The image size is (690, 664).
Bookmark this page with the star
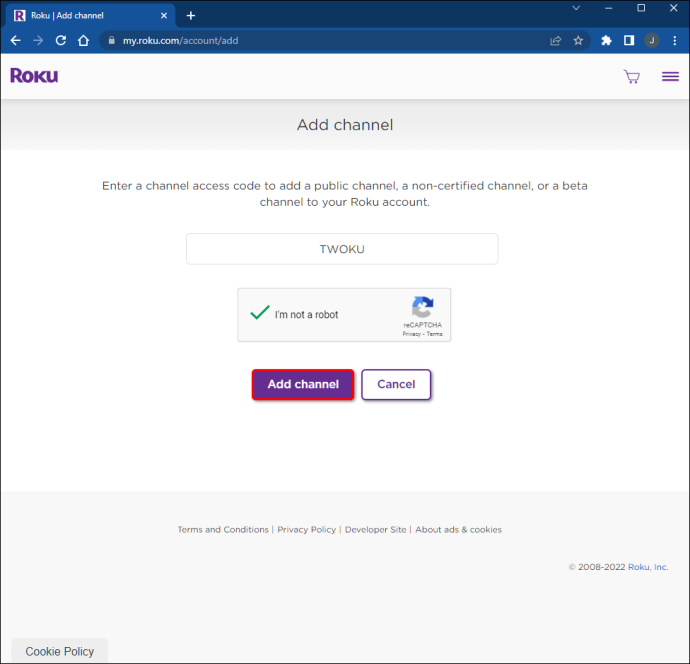coord(578,40)
